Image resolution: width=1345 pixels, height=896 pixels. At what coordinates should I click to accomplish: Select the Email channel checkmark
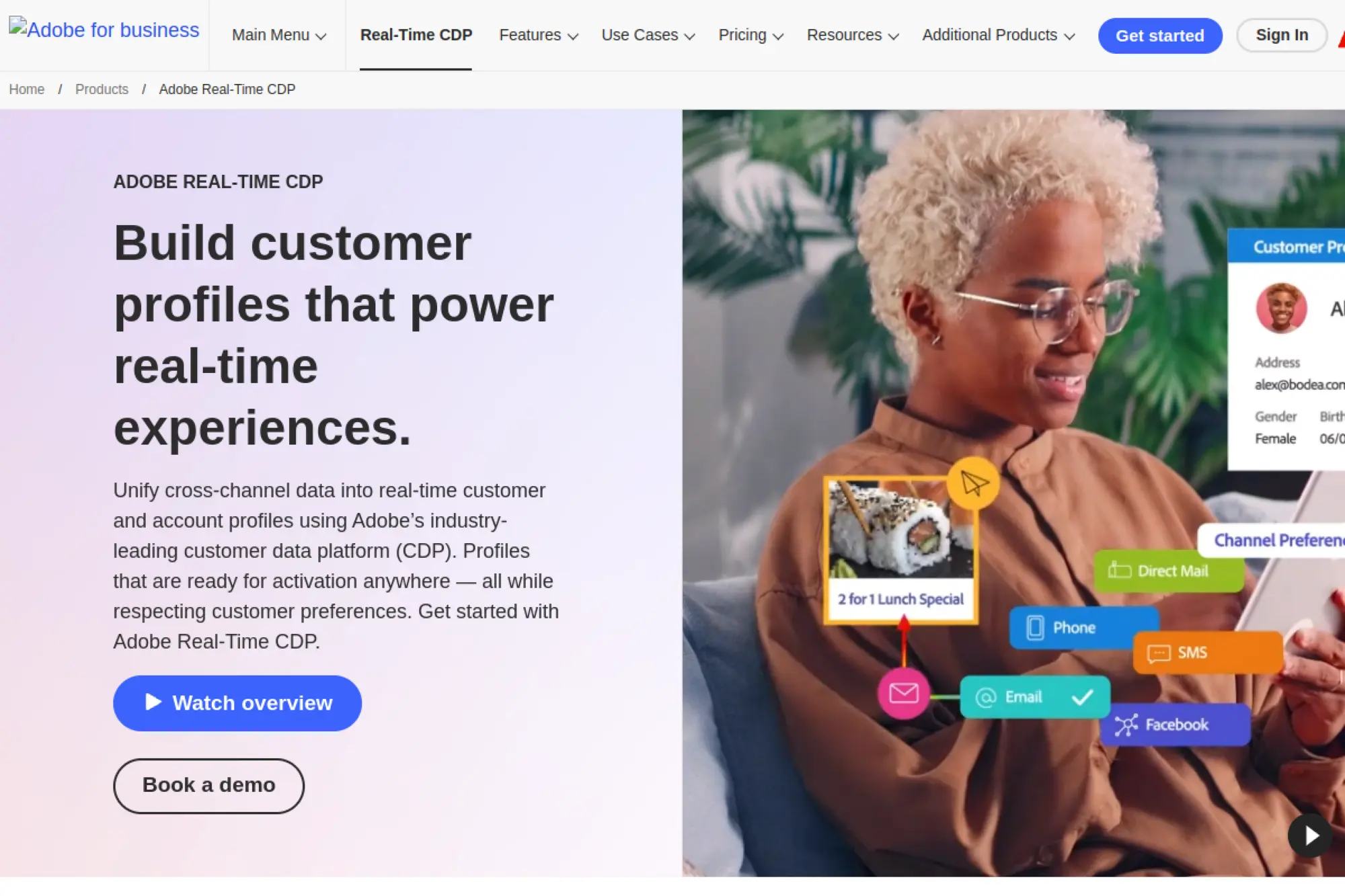1082,697
